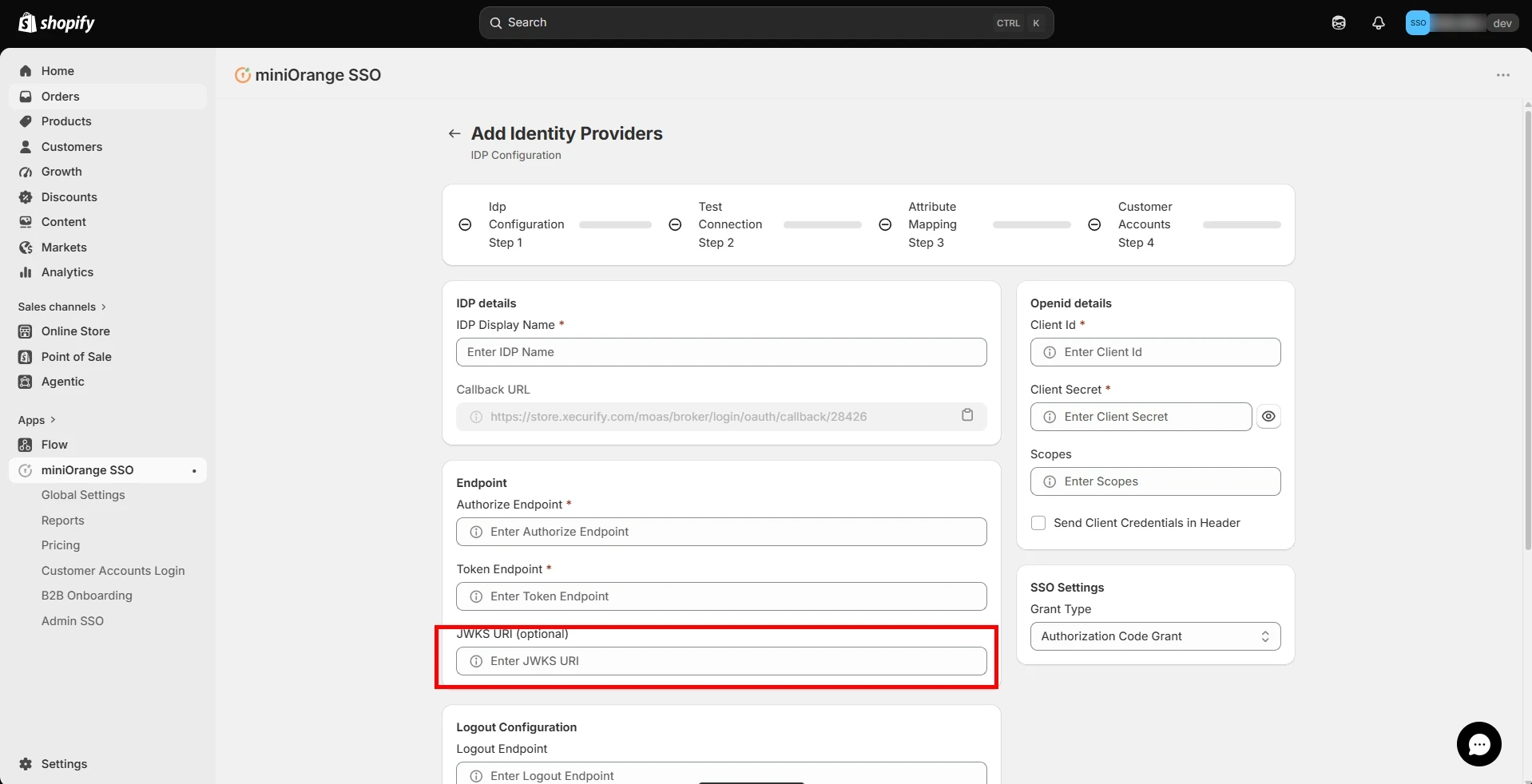Click the Test Connection progress bar

822,225
